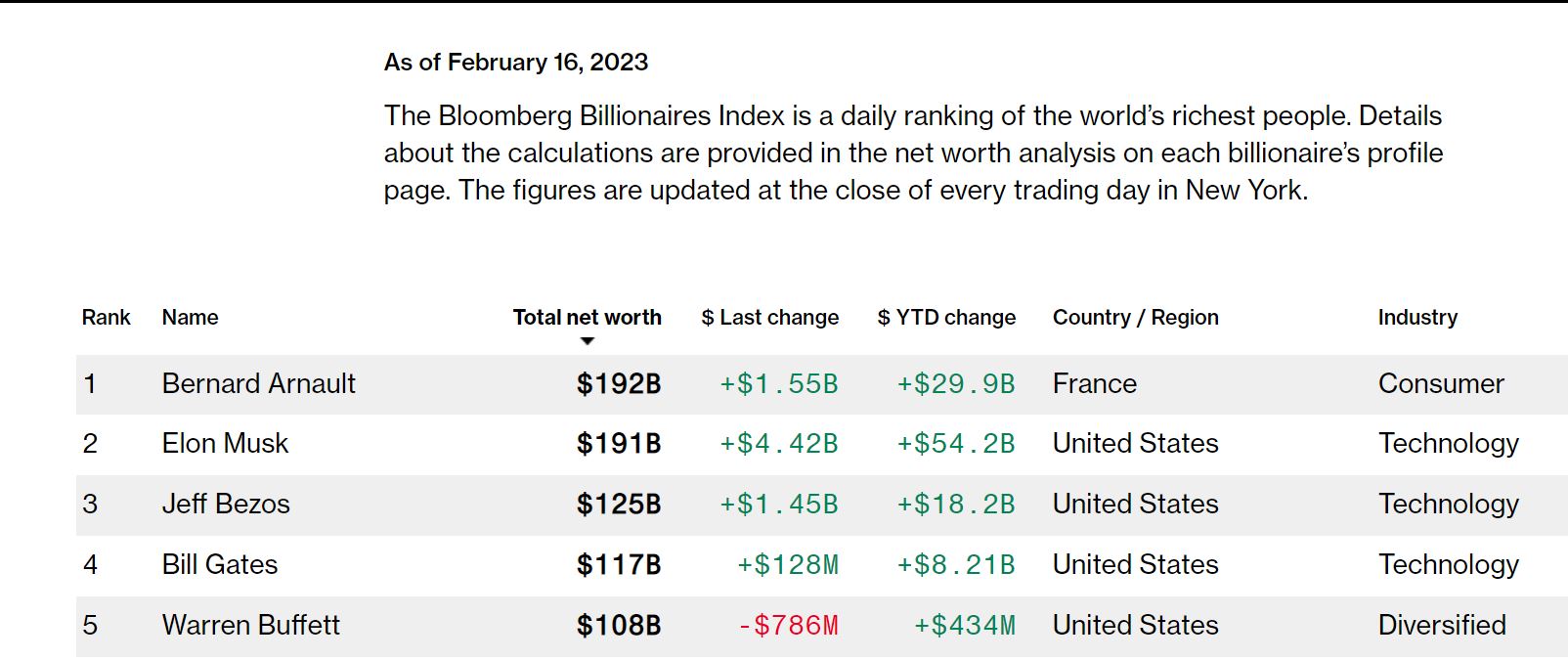This screenshot has width=1568, height=660.
Task: Click Bernard Arnault's $192B net worth
Action: 618,383
